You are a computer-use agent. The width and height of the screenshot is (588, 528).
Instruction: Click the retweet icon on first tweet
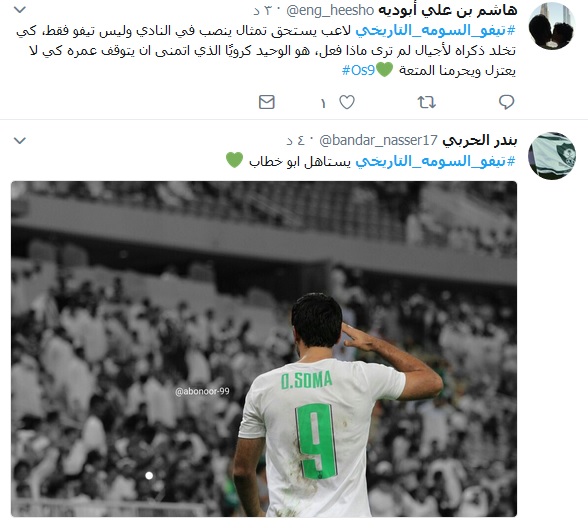(x=426, y=102)
